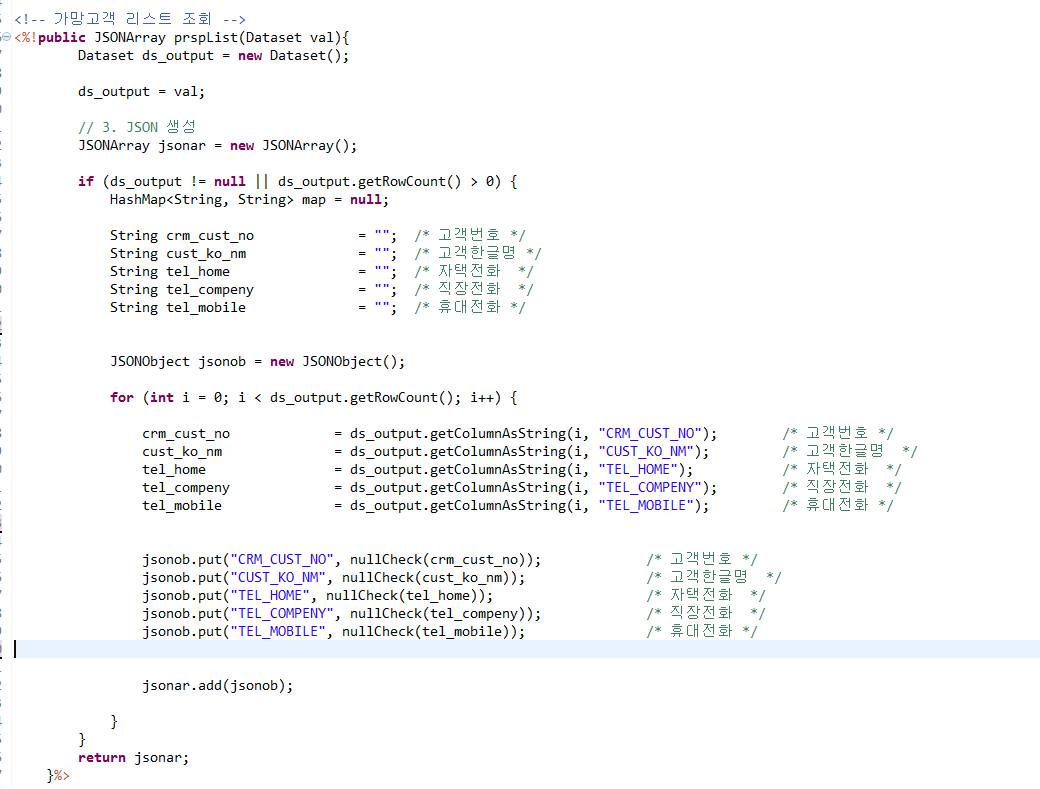This screenshot has width=1040, height=789.
Task: Click the "return jsonar;" statement
Action: (x=133, y=758)
